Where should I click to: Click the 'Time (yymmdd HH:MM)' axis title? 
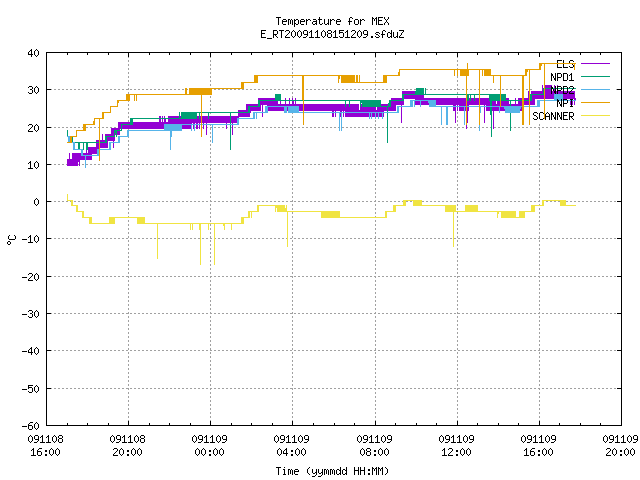(x=332, y=471)
